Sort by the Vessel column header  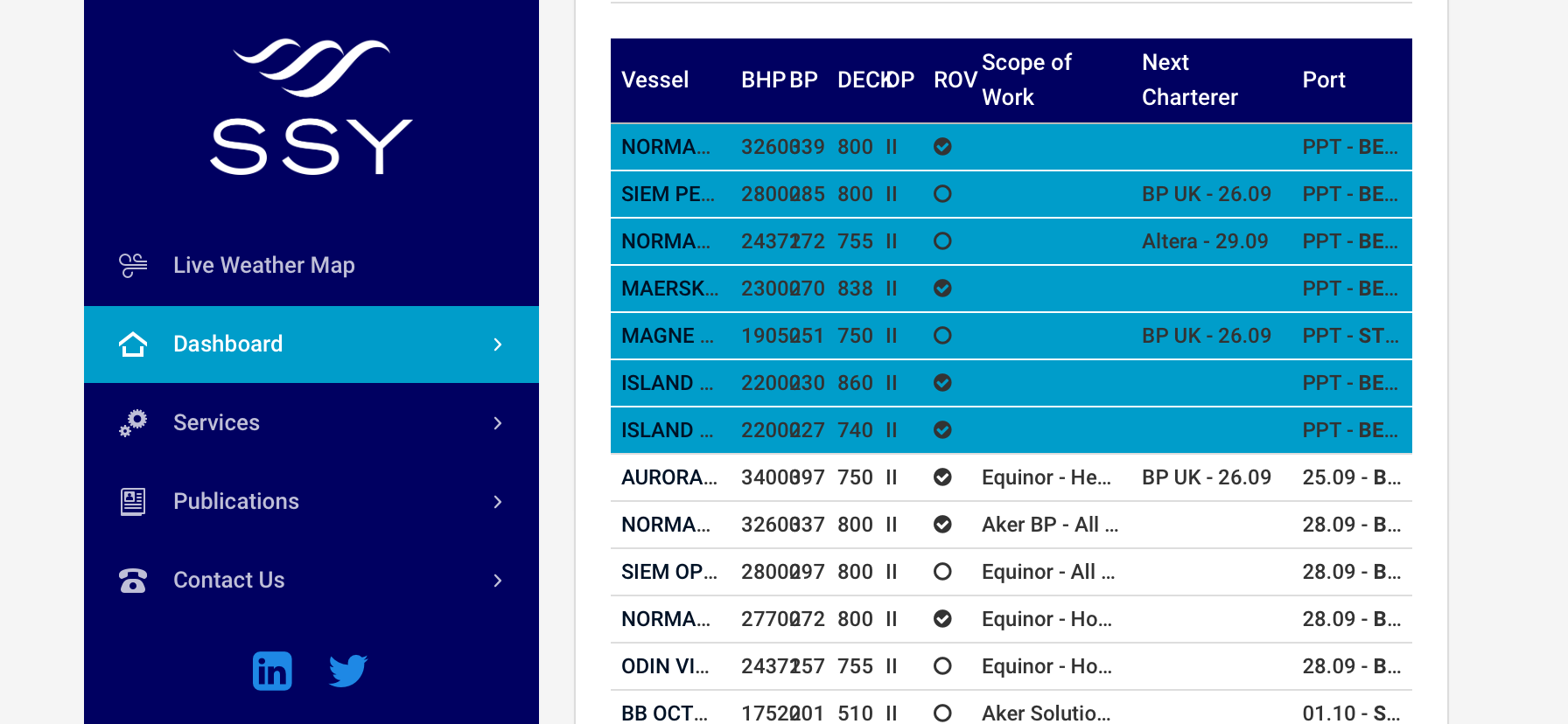coord(654,80)
